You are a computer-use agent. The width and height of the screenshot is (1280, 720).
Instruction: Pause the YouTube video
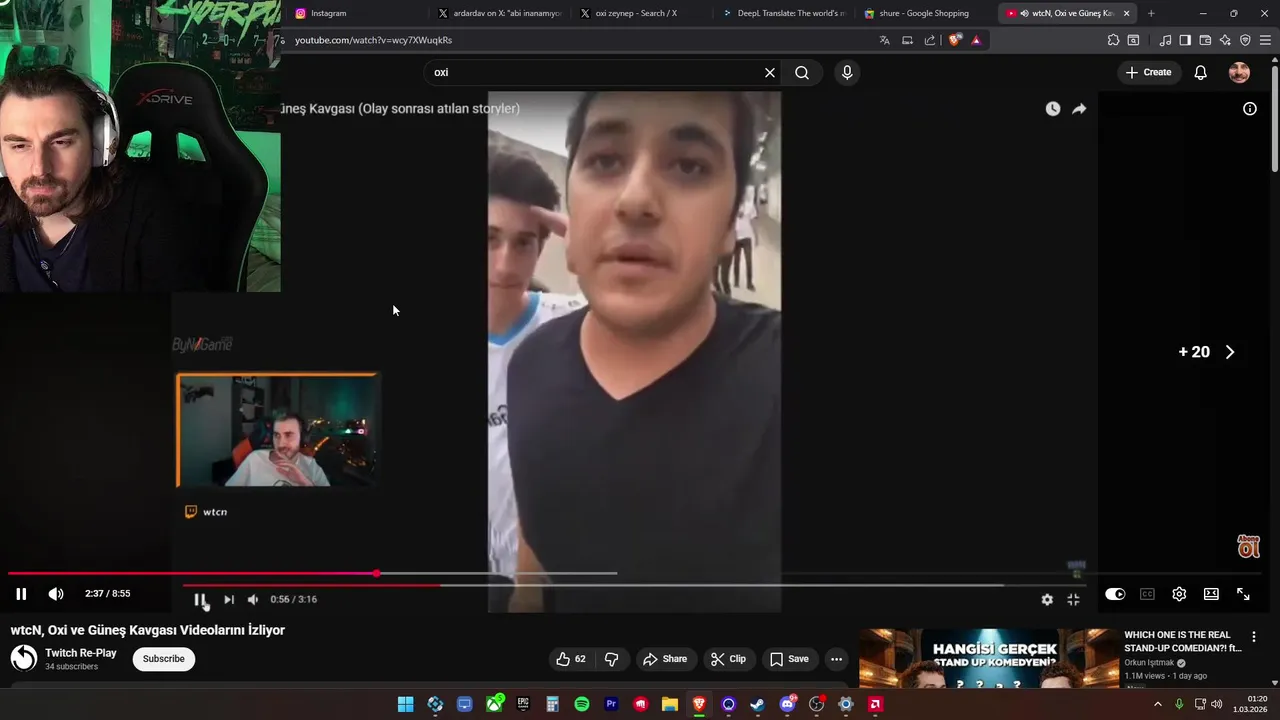21,594
